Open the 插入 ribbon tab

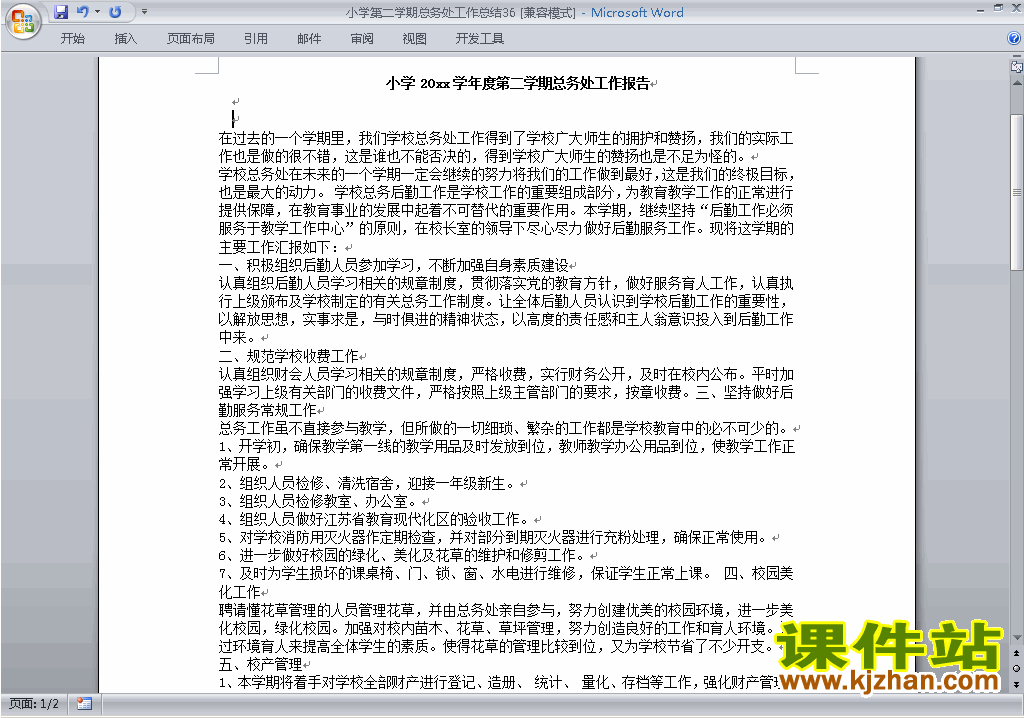(125, 39)
